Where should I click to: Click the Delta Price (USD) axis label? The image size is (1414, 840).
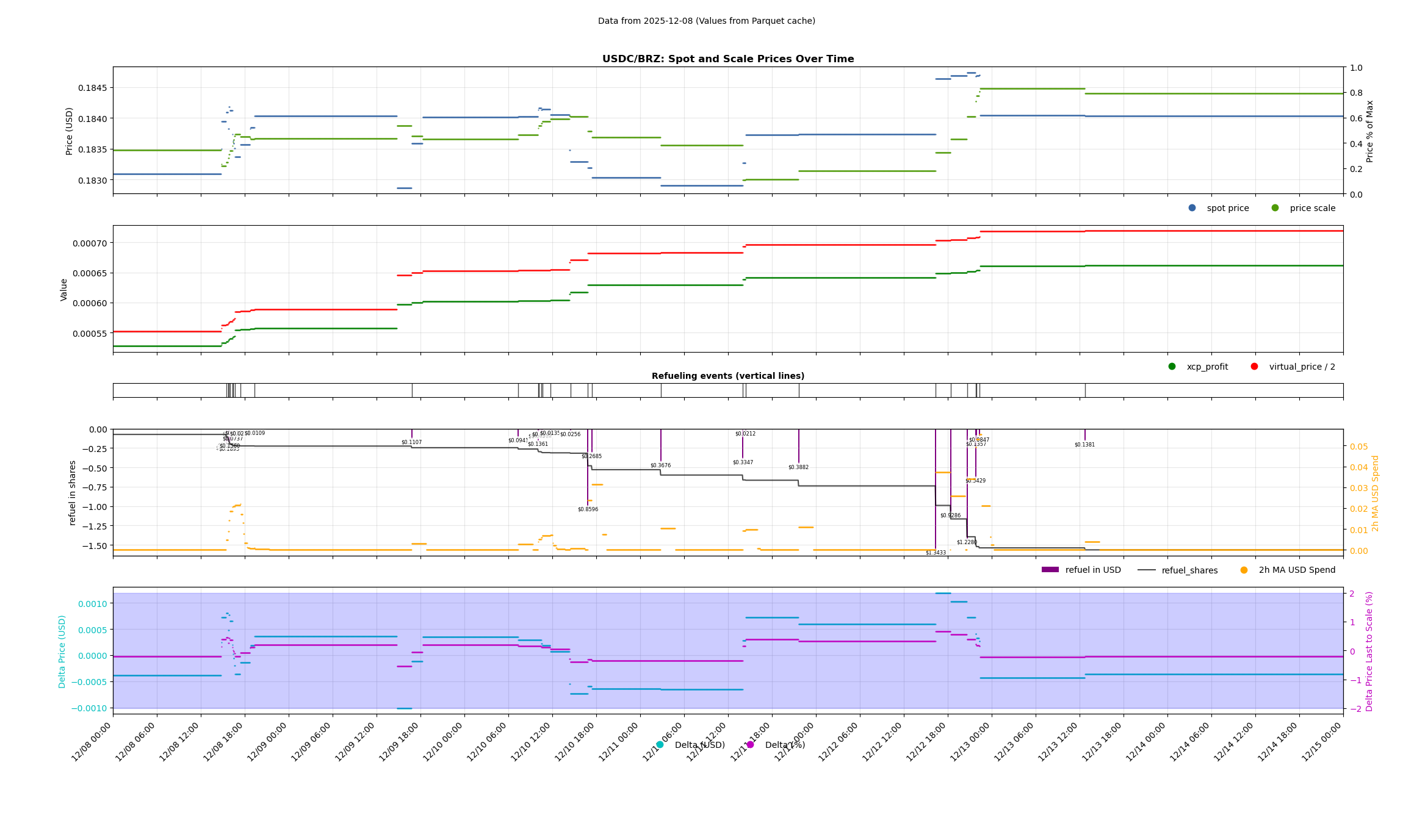[62, 651]
